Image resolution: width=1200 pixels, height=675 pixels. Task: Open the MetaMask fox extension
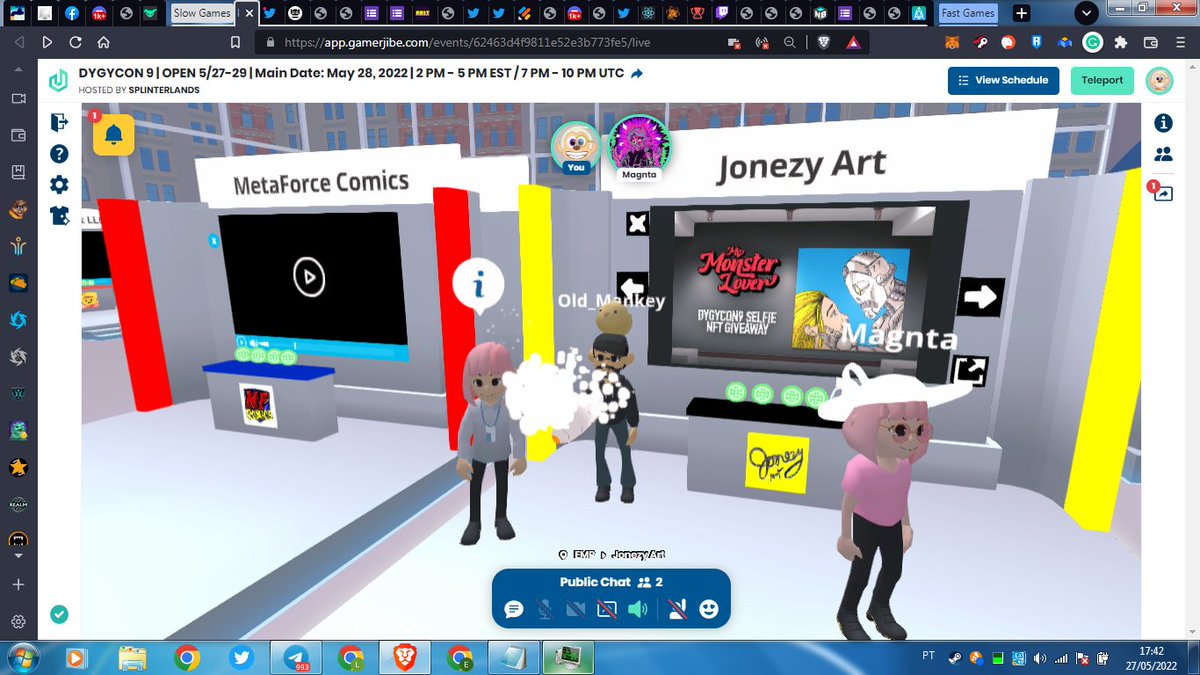click(x=953, y=43)
